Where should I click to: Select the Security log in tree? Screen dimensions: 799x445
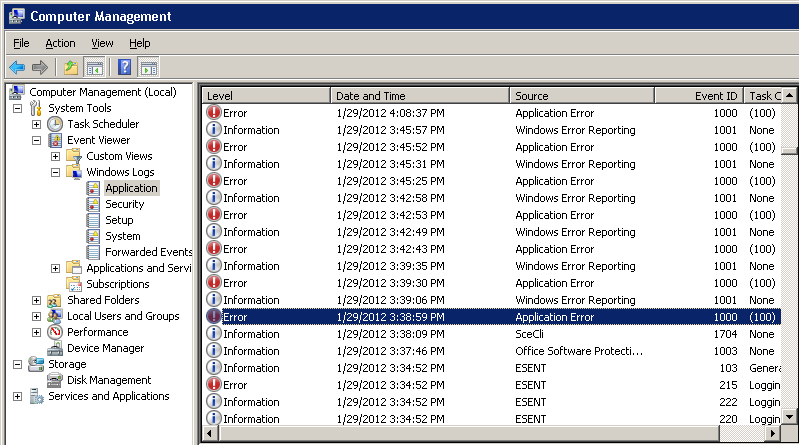click(x=125, y=204)
